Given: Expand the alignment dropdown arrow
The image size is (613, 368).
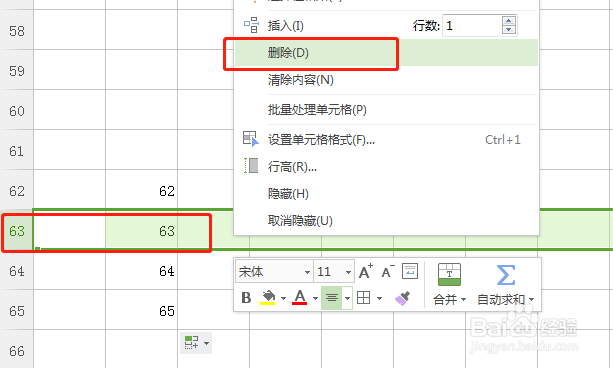Looking at the screenshot, I should pos(347,298).
